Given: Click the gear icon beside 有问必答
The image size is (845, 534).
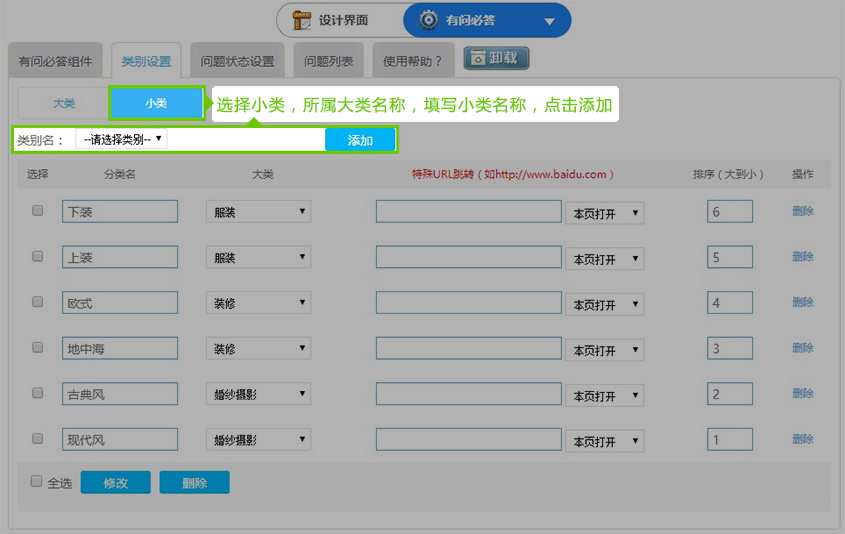Looking at the screenshot, I should pos(429,20).
